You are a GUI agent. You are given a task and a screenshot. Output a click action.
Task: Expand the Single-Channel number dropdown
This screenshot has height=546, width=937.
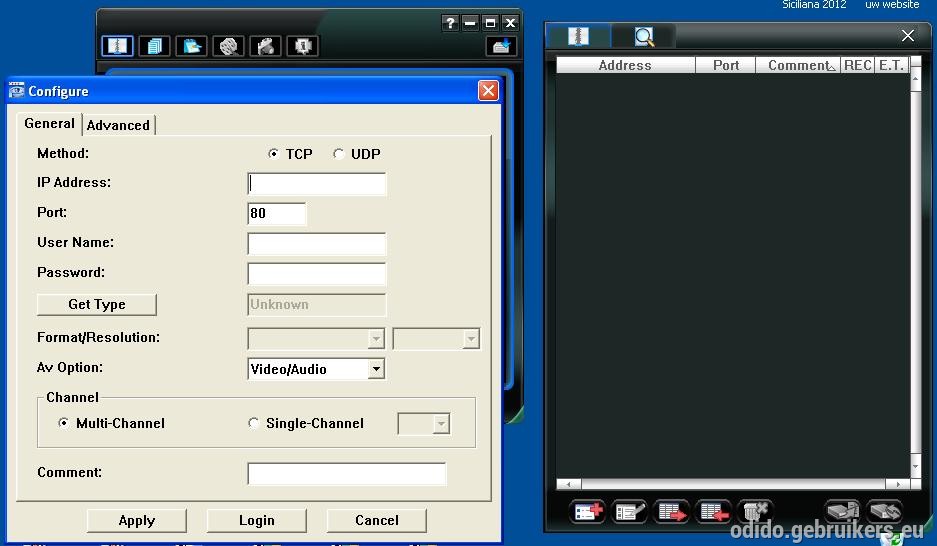(424, 424)
